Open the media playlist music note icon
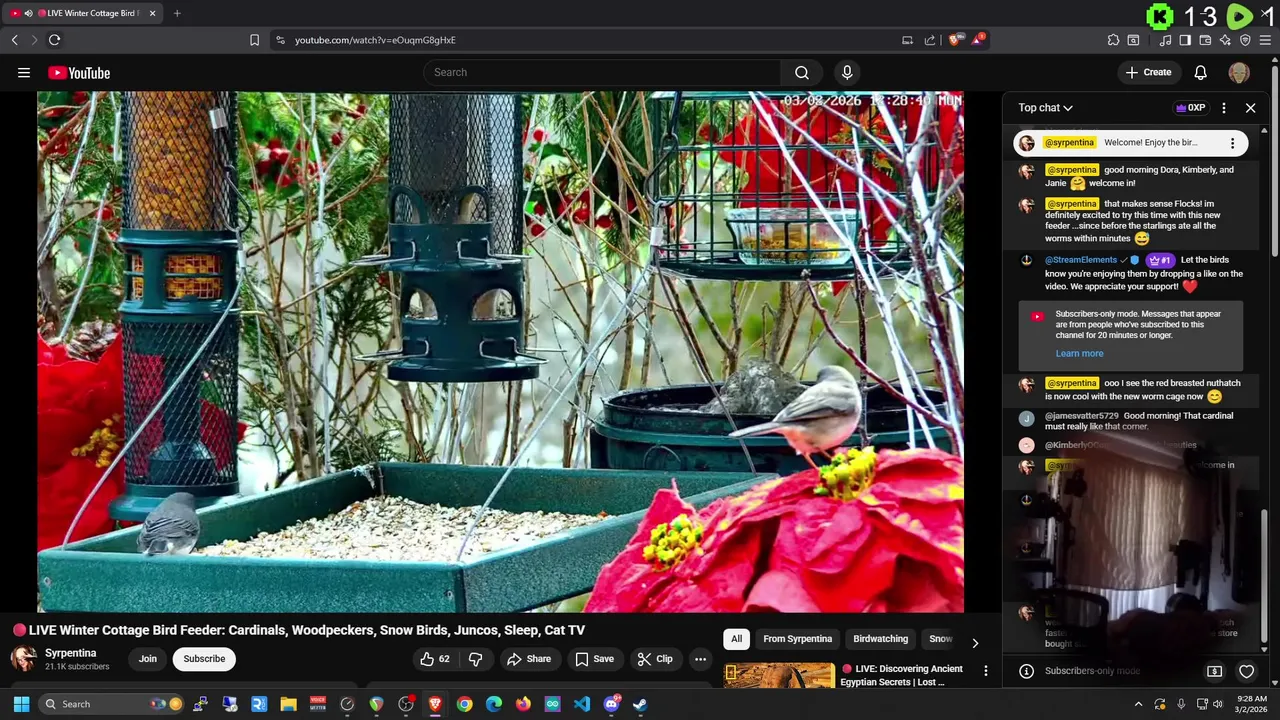This screenshot has width=1280, height=720. 1165,40
